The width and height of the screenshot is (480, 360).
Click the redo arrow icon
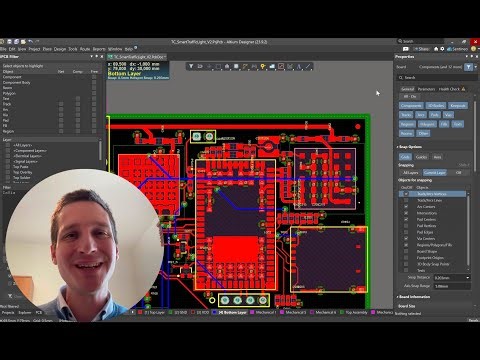37,41
